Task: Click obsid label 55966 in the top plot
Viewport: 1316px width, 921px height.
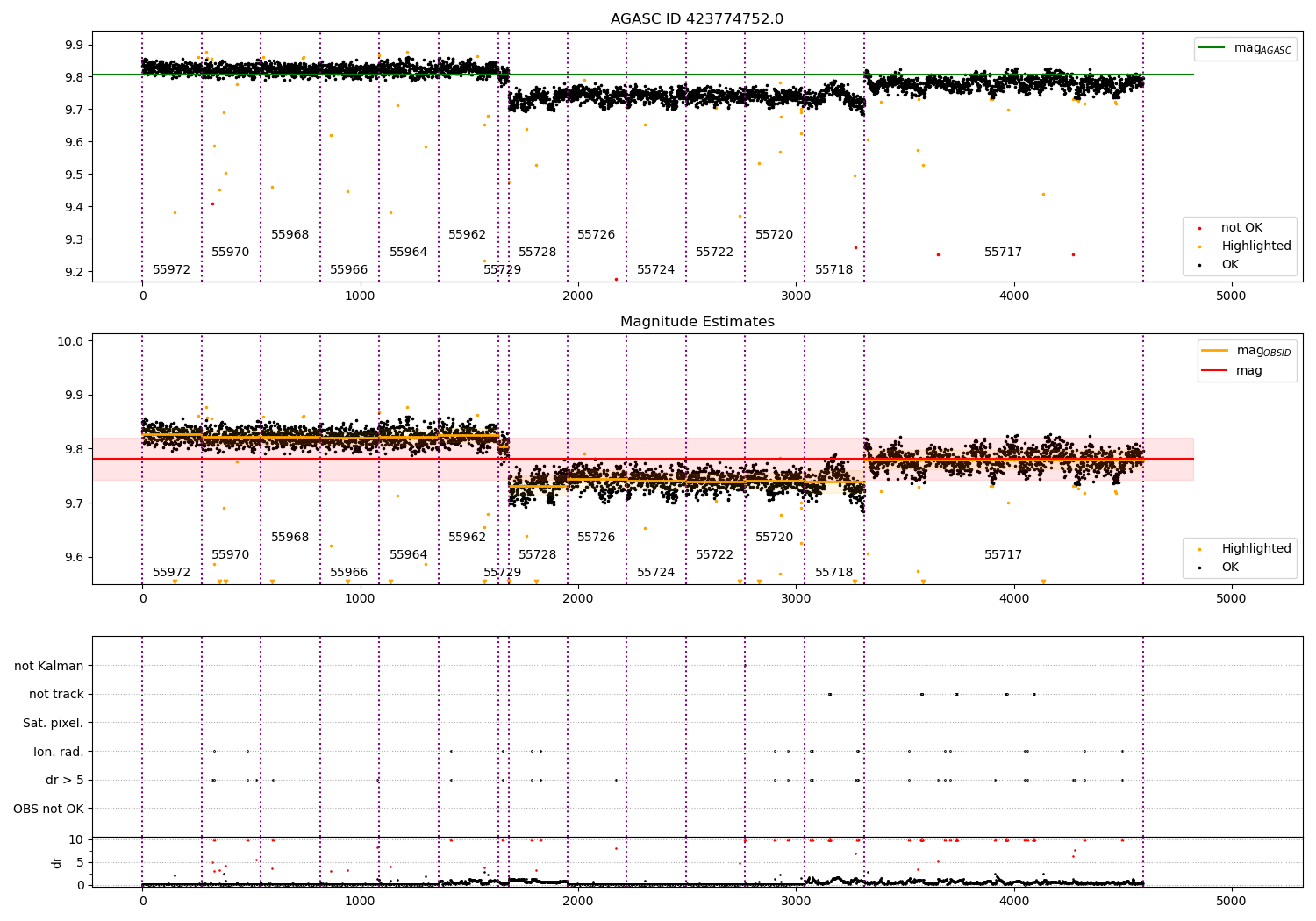Action: pyautogui.click(x=349, y=270)
